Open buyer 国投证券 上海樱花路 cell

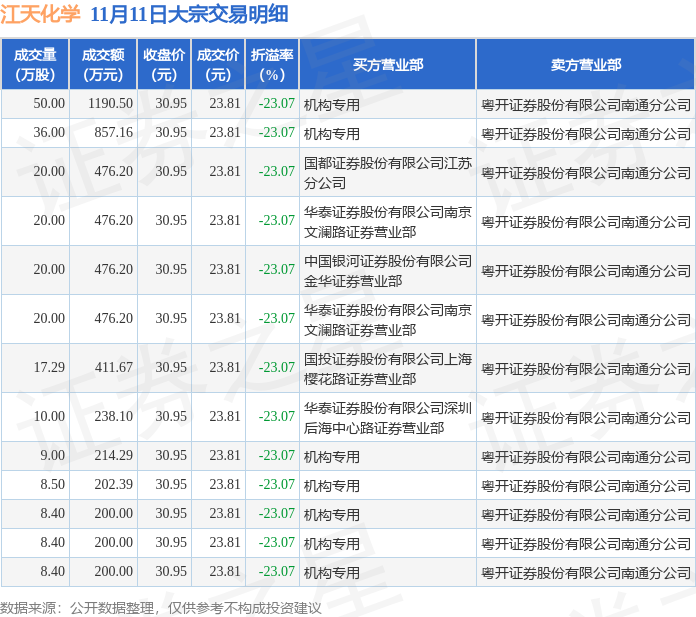(x=387, y=367)
